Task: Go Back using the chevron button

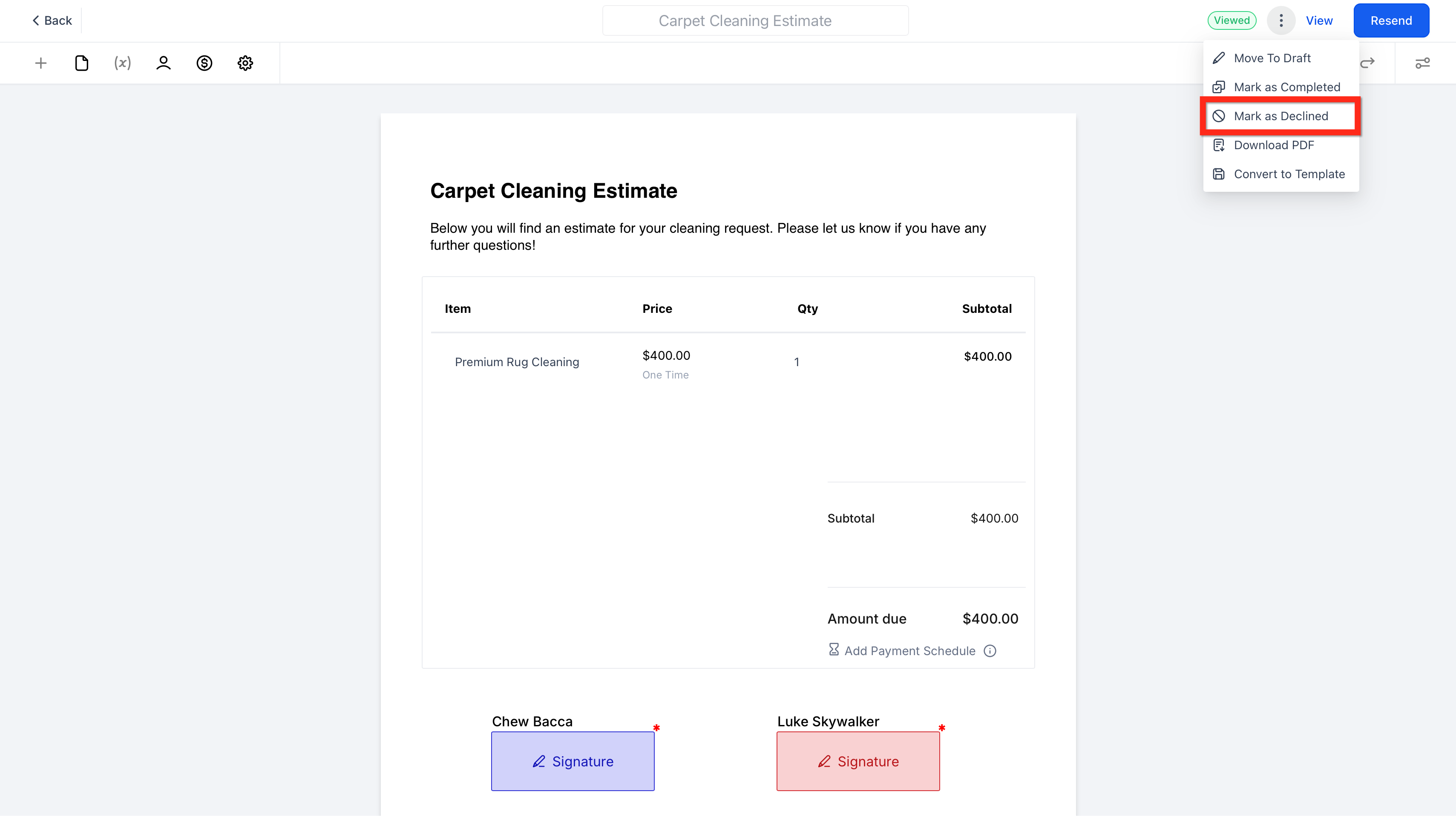Action: click(x=52, y=20)
